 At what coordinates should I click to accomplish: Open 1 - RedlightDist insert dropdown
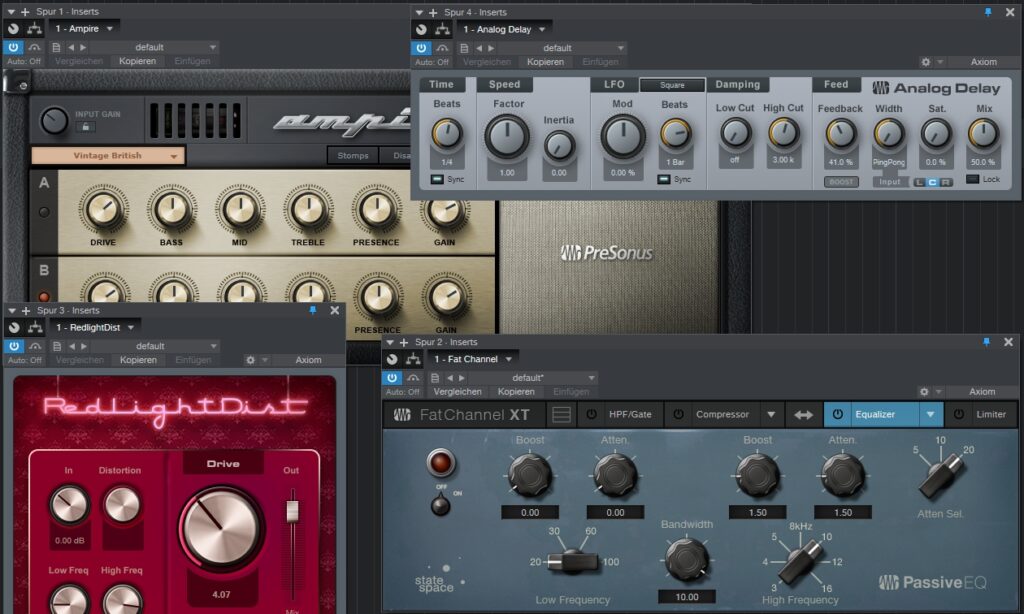pyautogui.click(x=131, y=327)
